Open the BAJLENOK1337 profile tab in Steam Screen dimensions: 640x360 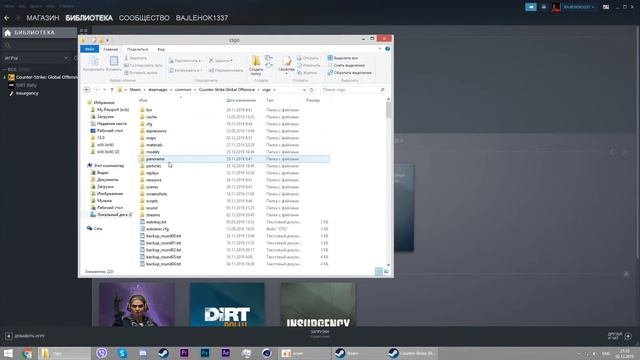click(x=202, y=18)
